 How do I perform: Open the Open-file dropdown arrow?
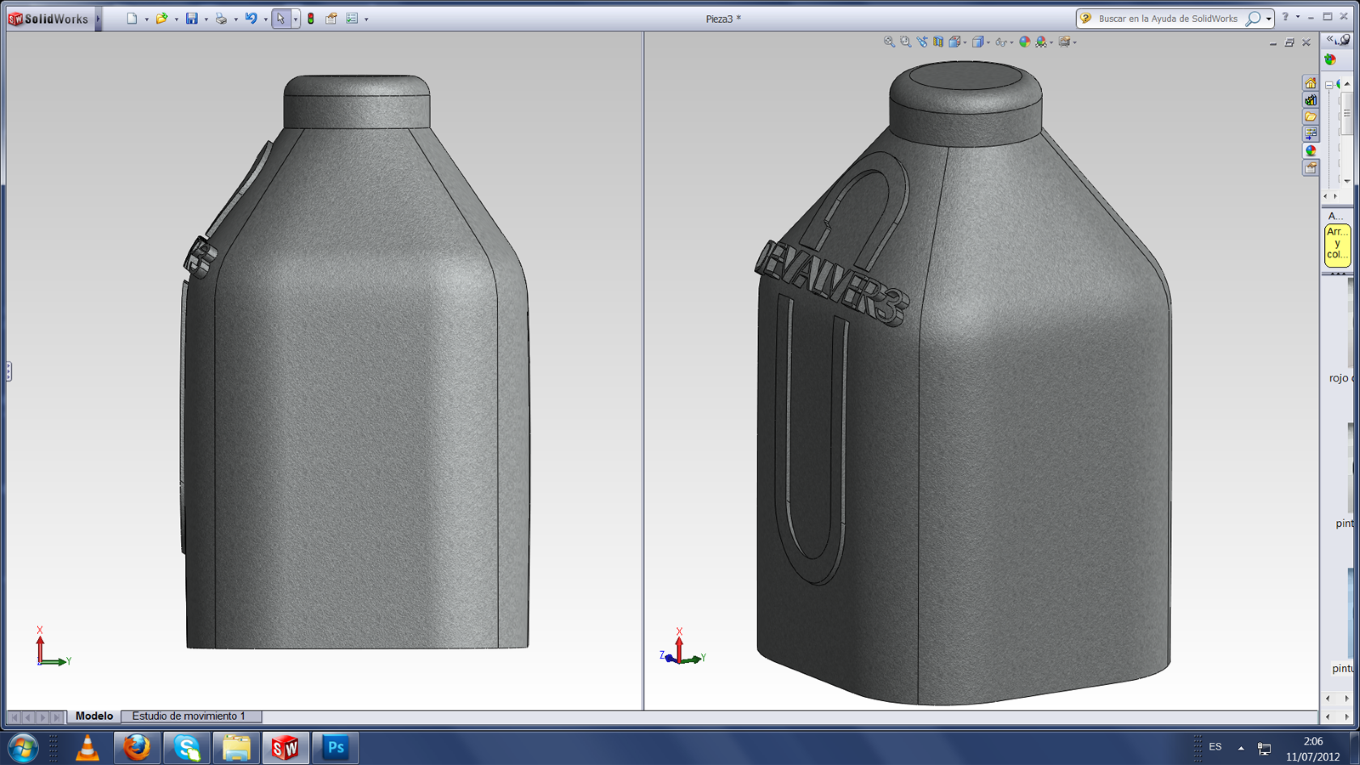click(176, 20)
